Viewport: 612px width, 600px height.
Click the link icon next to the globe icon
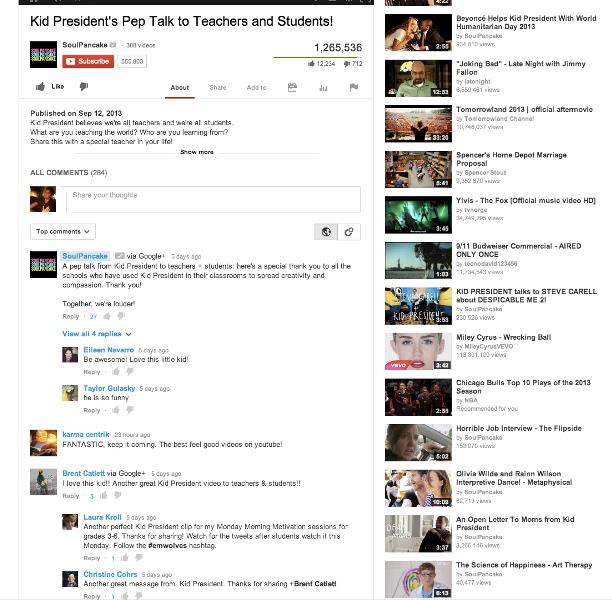tap(349, 232)
